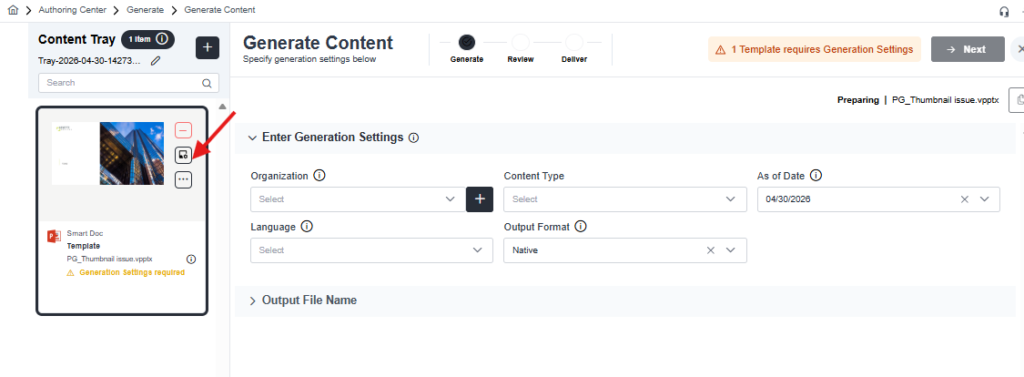Open the Language dropdown

coord(372,250)
